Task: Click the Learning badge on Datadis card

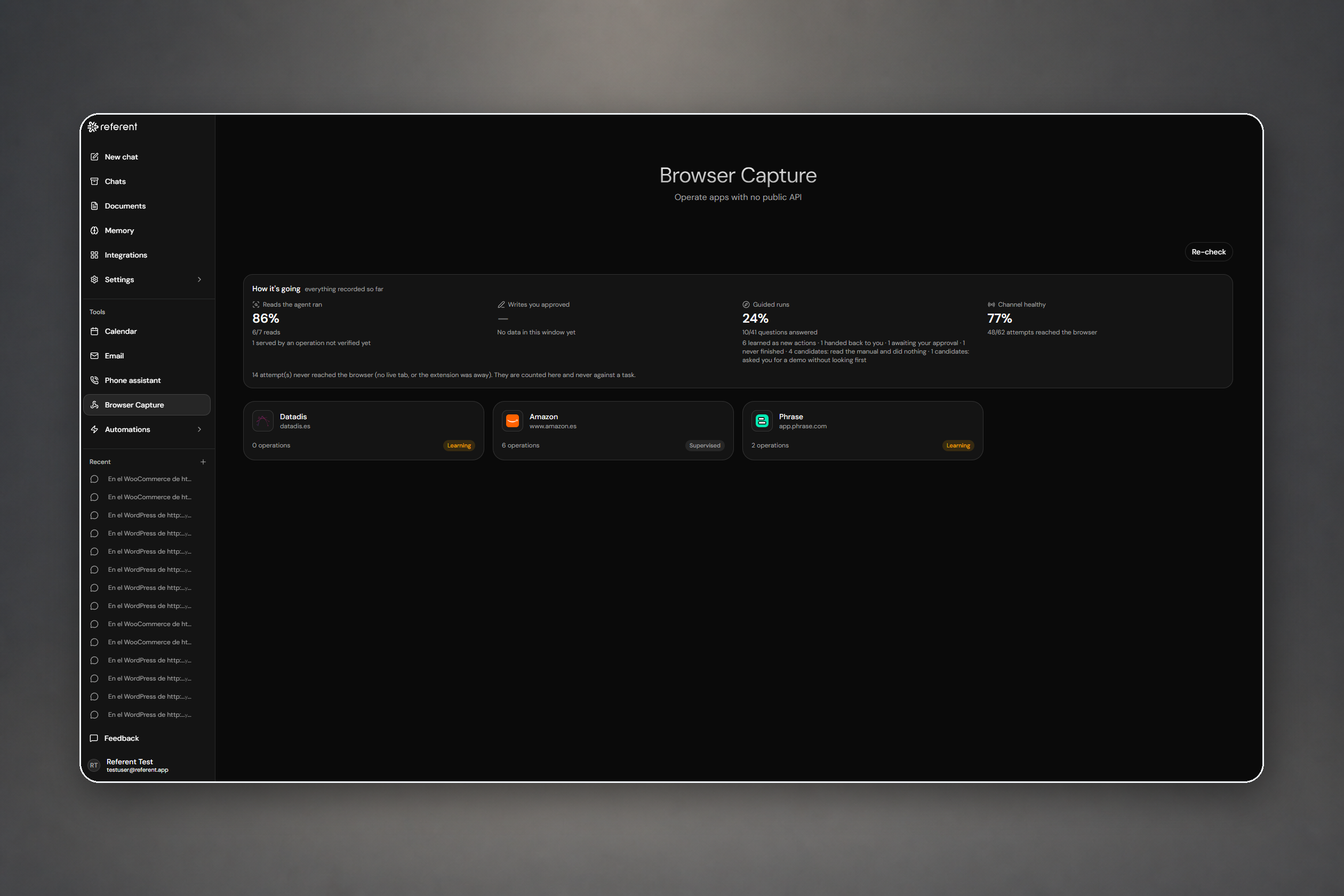Action: tap(459, 446)
